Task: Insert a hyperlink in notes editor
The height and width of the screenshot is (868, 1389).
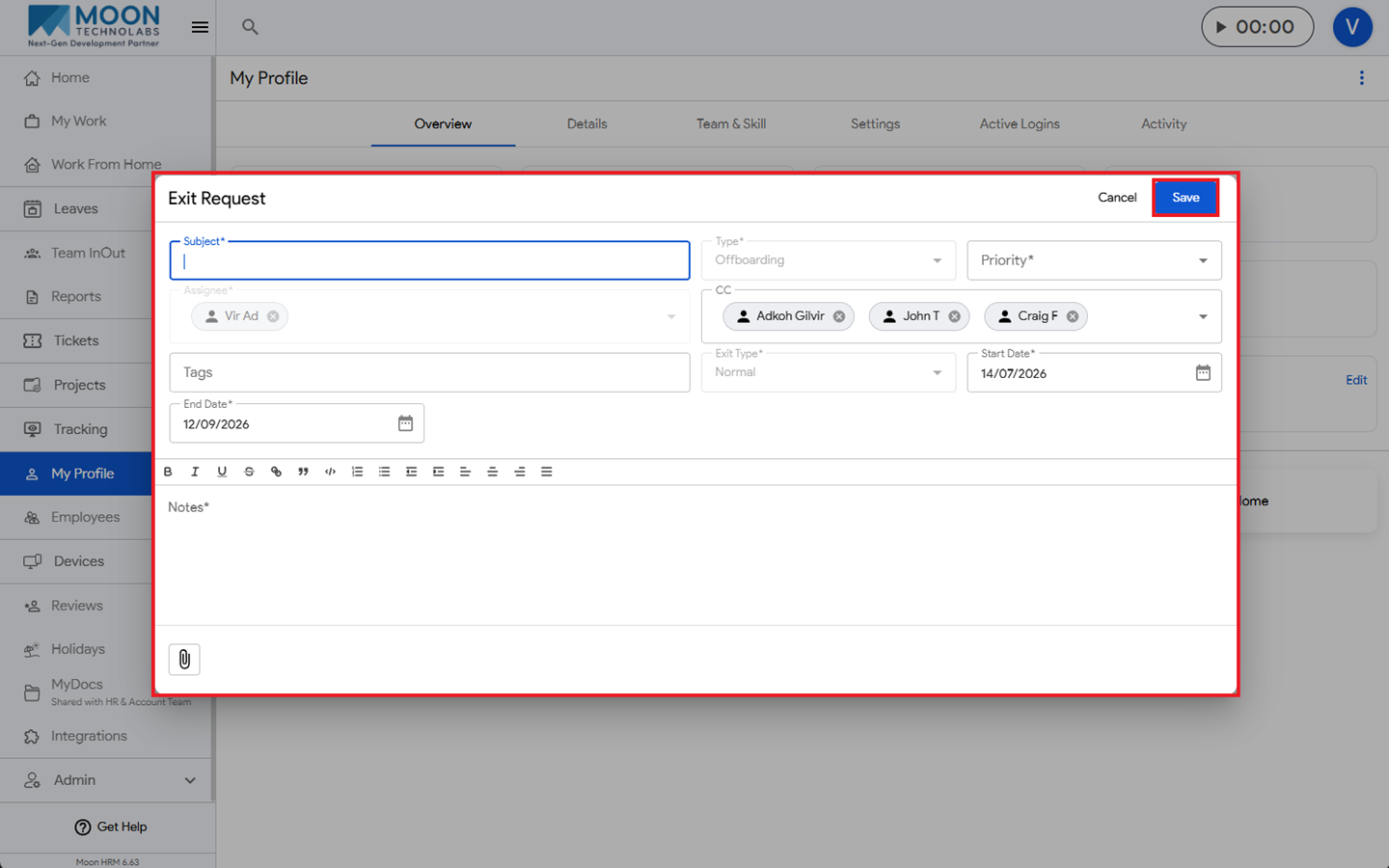Action: [276, 472]
